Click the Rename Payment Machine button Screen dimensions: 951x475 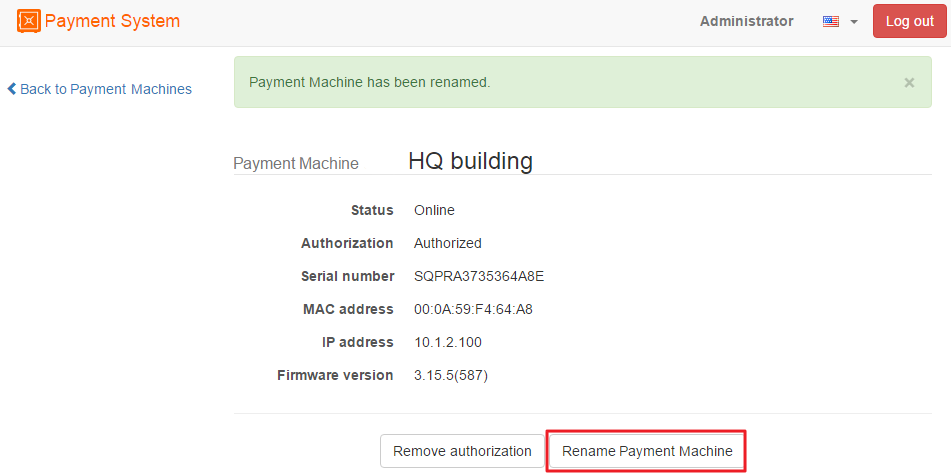(x=647, y=451)
